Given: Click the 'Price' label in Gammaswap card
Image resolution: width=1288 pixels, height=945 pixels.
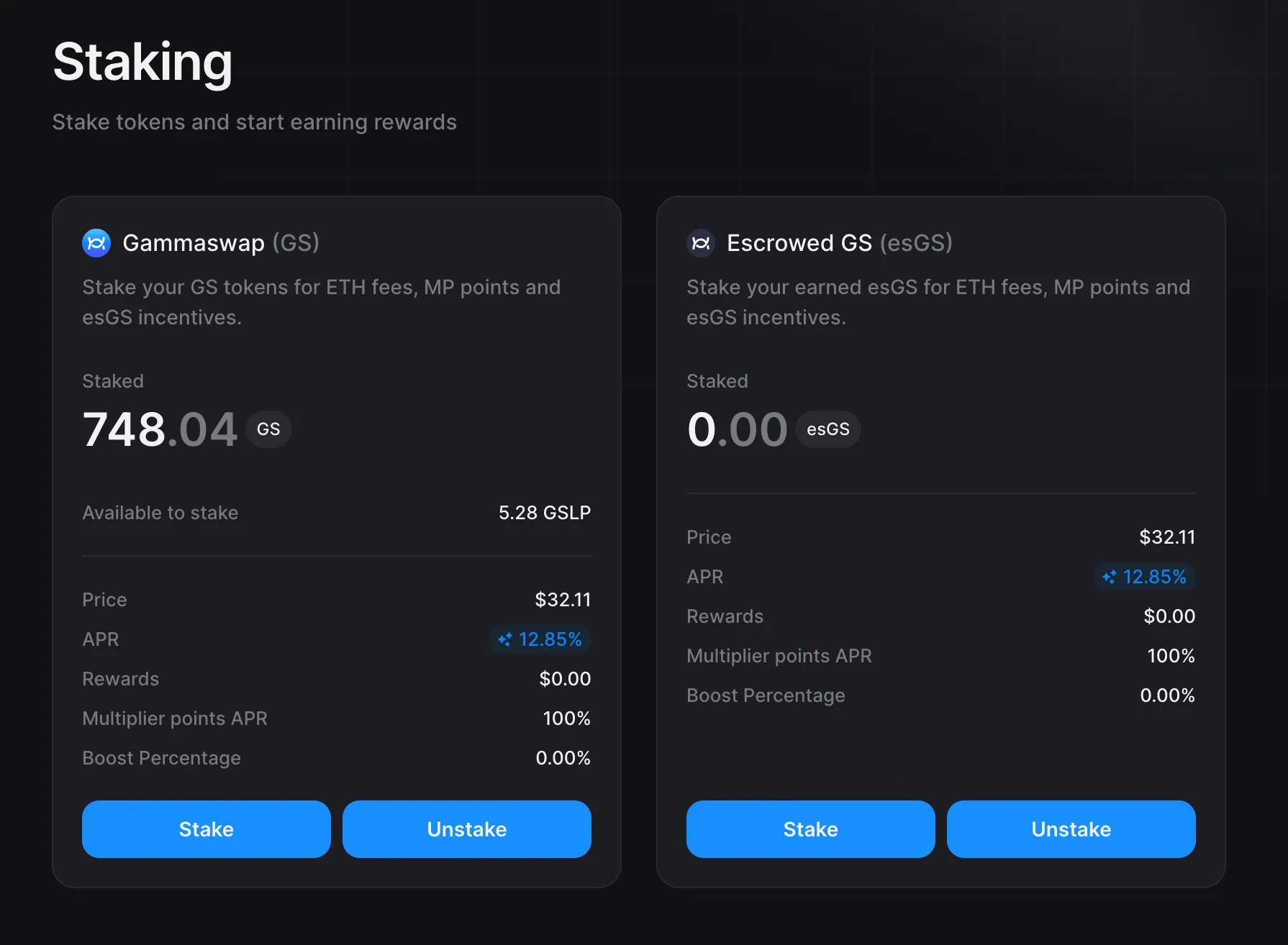Looking at the screenshot, I should [104, 600].
